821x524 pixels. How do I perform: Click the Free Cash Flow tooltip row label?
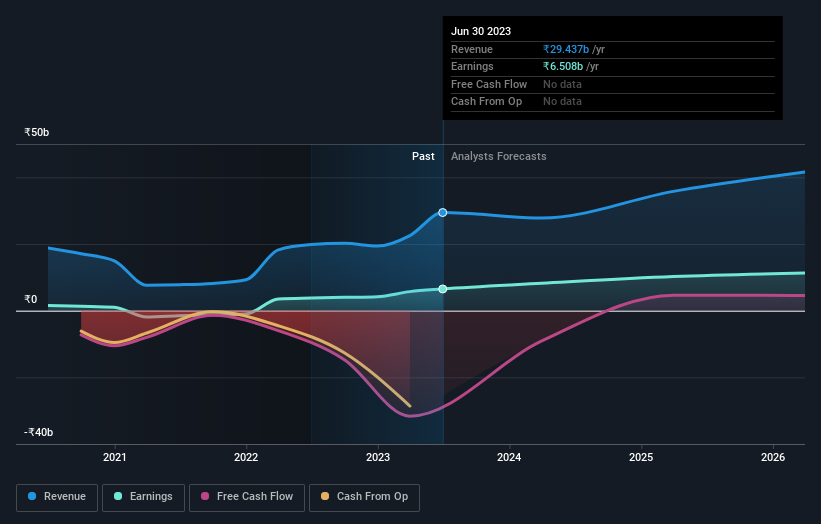point(489,84)
